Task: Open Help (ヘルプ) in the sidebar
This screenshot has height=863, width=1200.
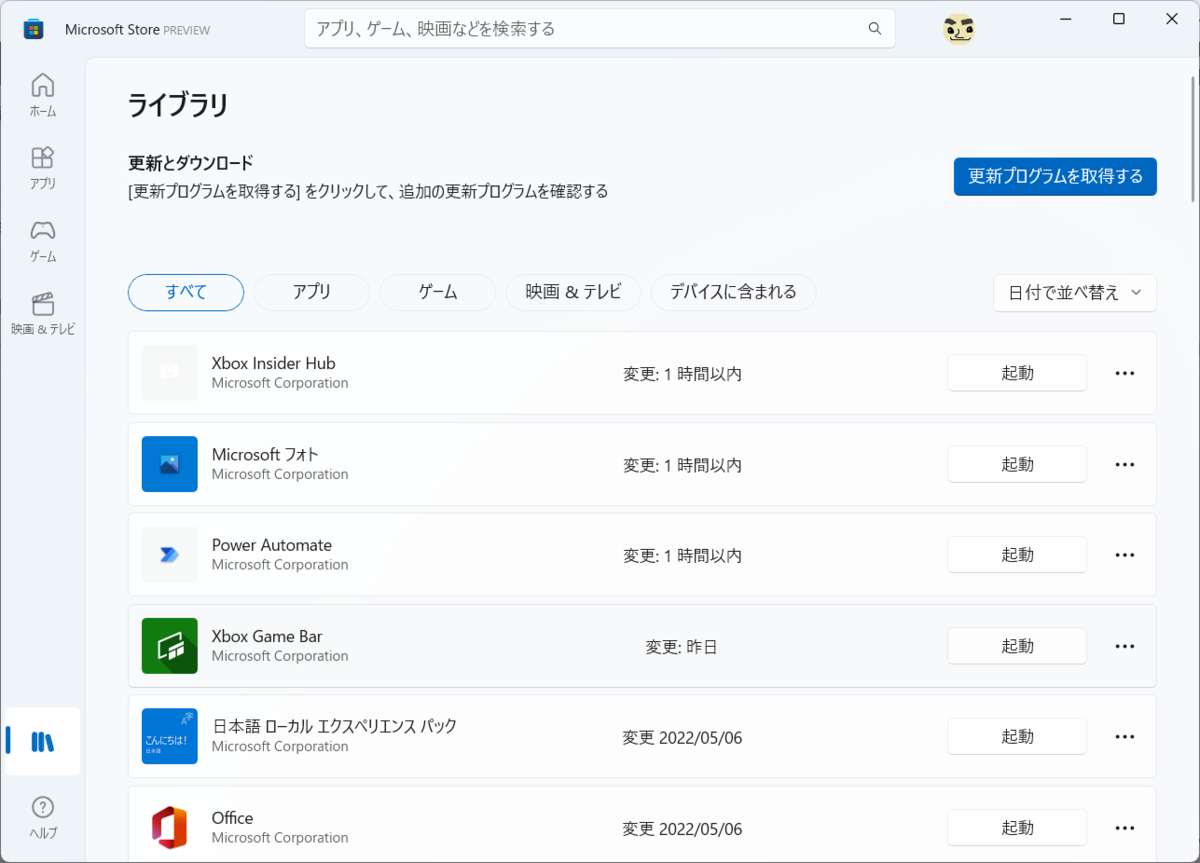Action: point(43,818)
